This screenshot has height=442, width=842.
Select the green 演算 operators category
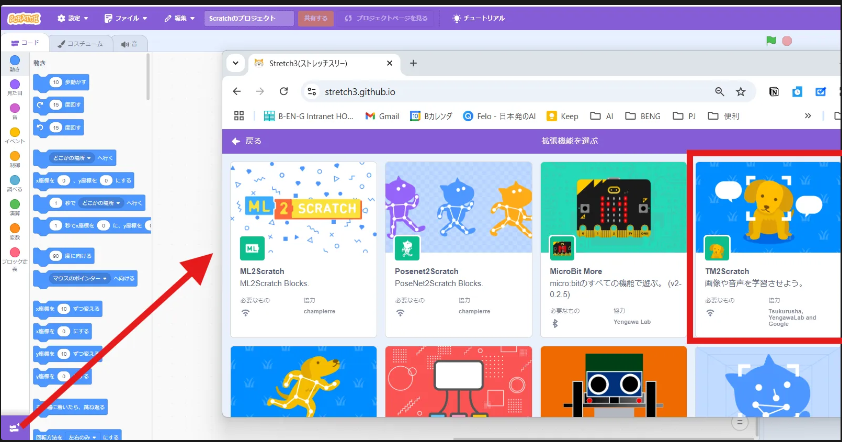(15, 207)
